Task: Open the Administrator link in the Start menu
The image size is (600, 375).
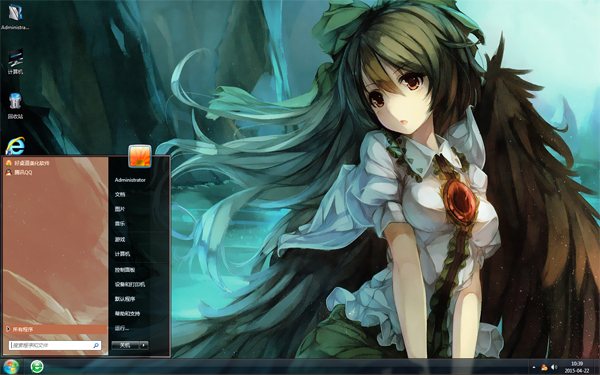Action: [130, 180]
